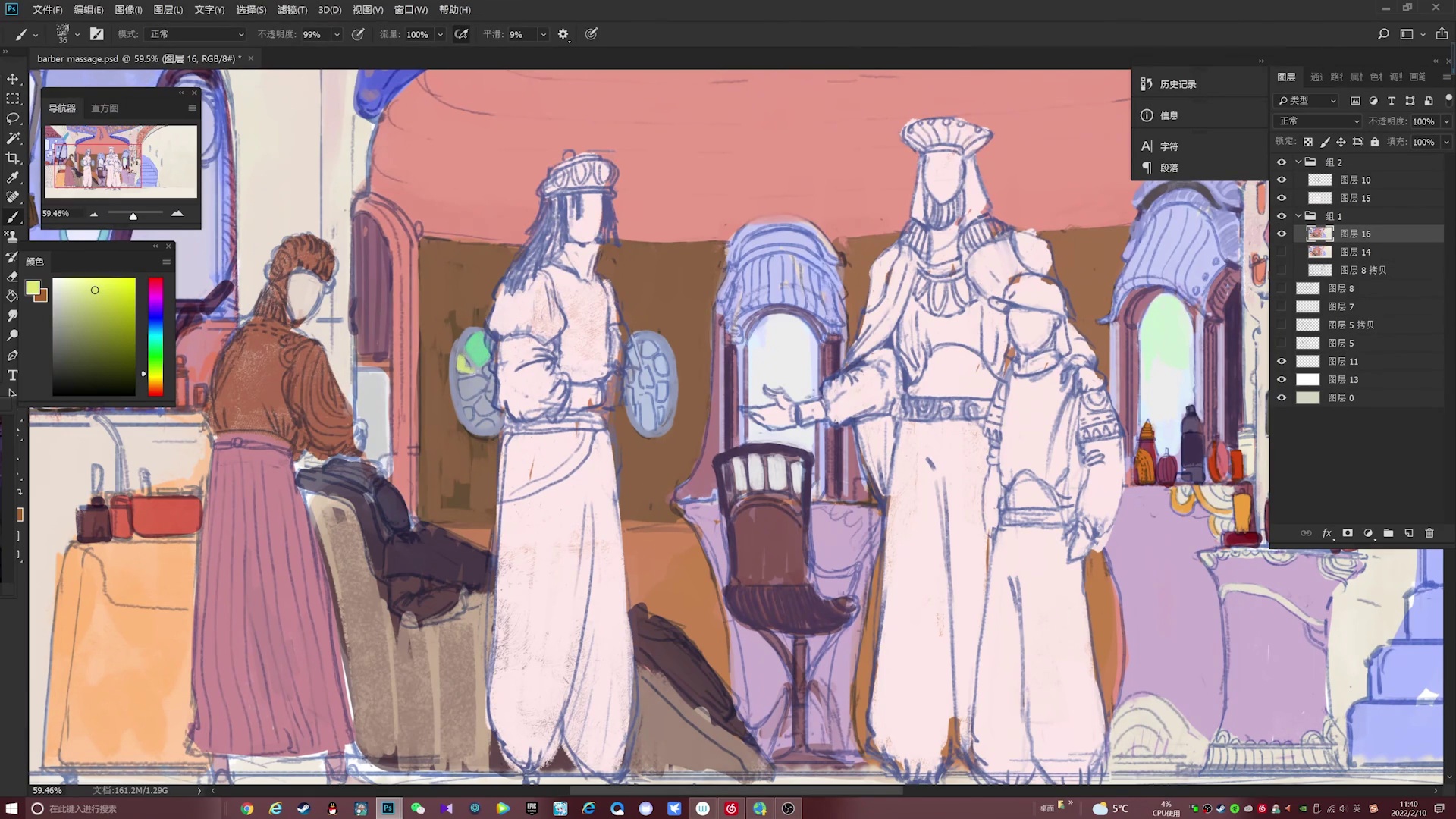Click the hue spectrum strip

click(155, 337)
